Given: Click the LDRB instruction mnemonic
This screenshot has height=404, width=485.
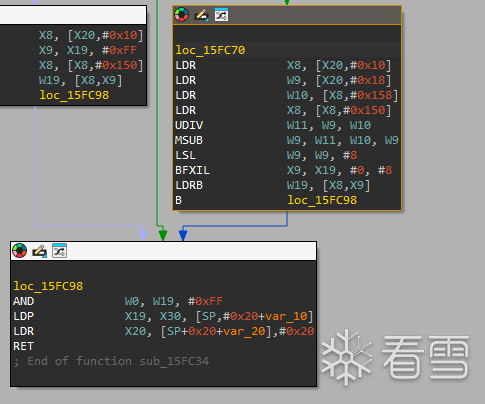Looking at the screenshot, I should coord(189,185).
